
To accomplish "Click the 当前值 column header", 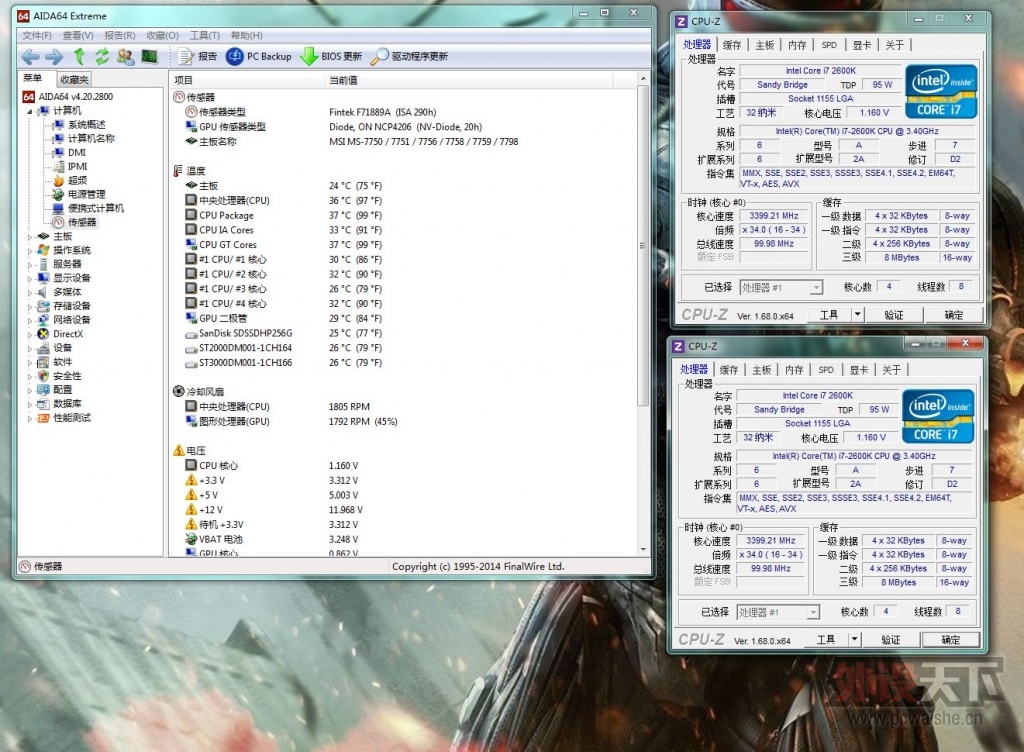I will coord(468,80).
